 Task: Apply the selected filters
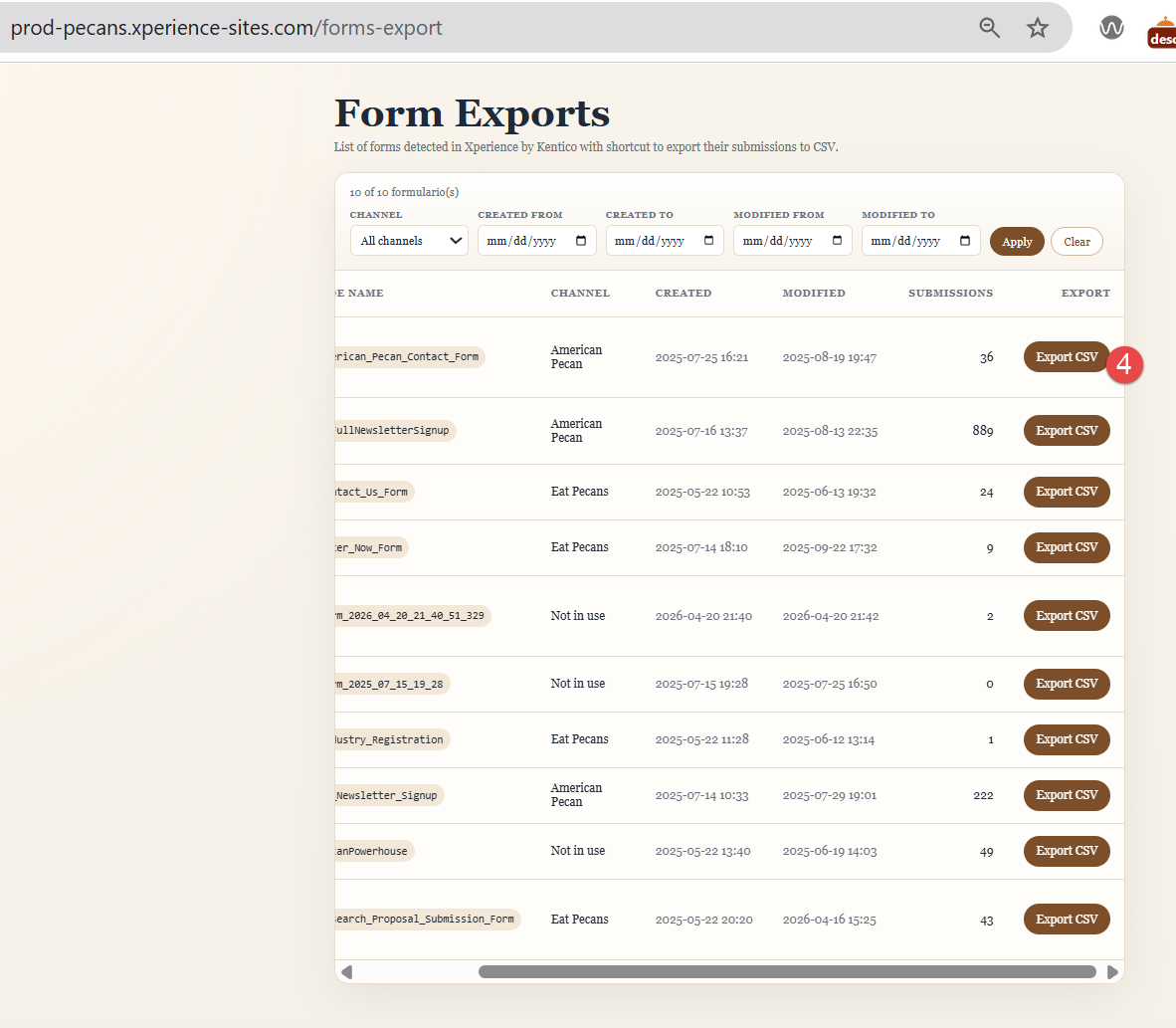pos(1017,242)
